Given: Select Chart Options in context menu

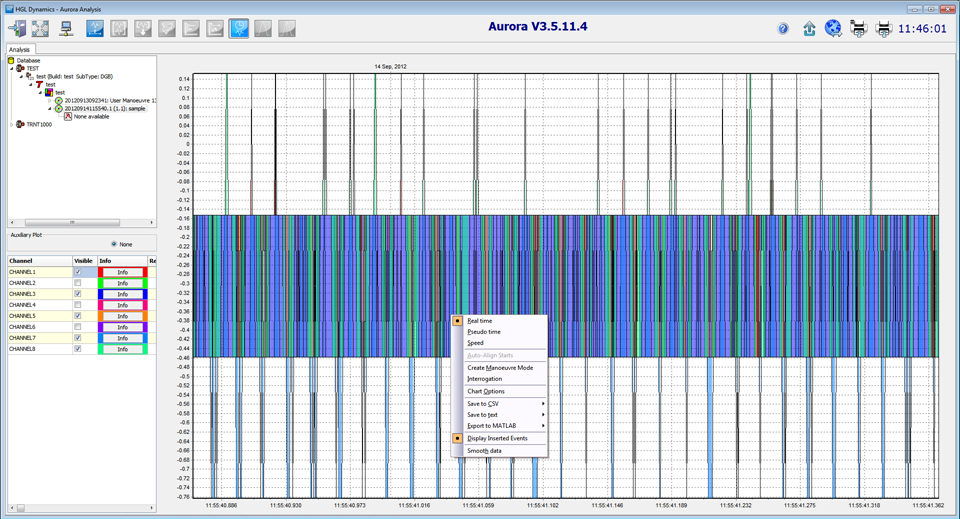Looking at the screenshot, I should pos(486,391).
